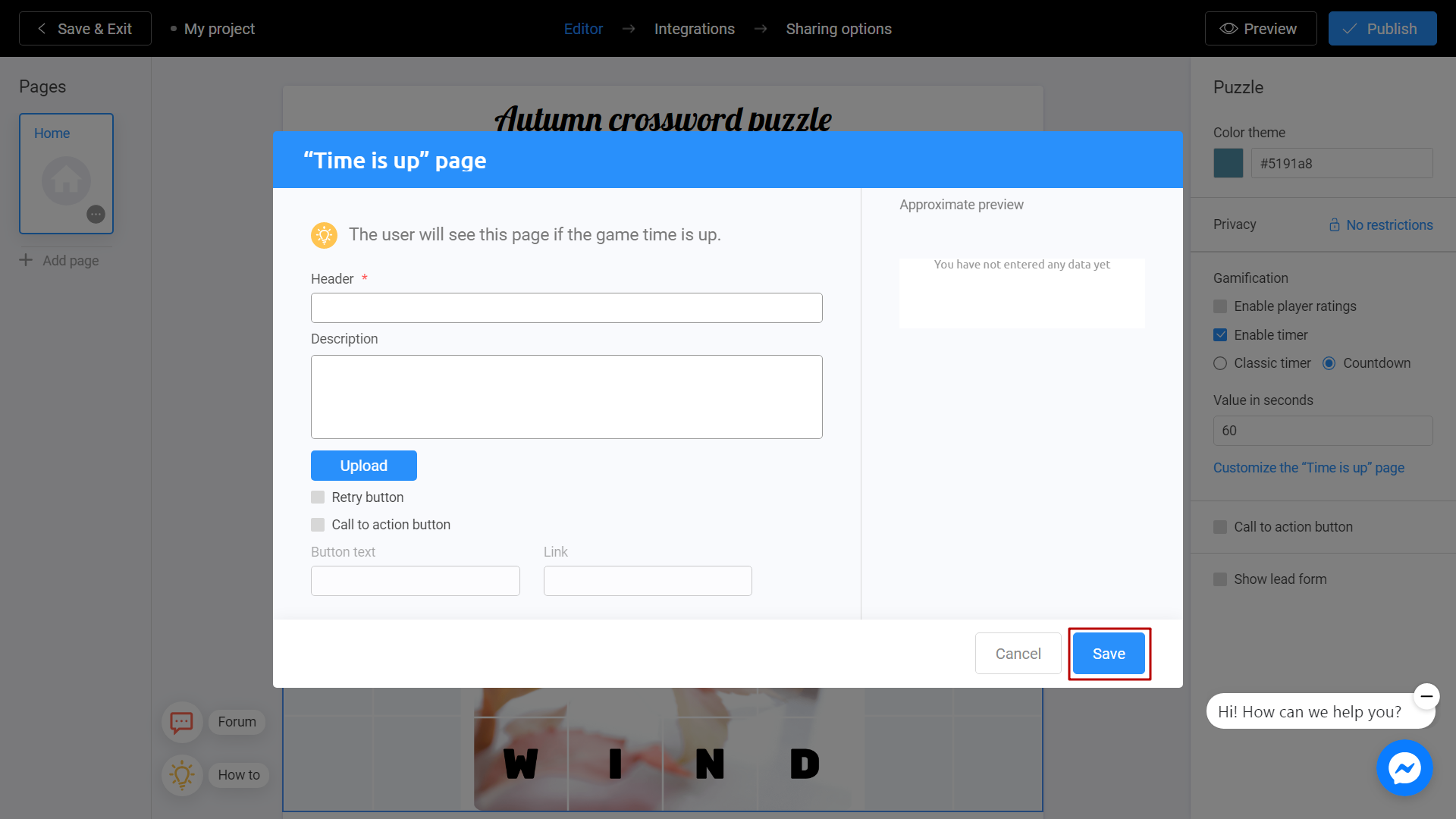The height and width of the screenshot is (819, 1456).
Task: Click the Description text area
Action: click(x=566, y=397)
